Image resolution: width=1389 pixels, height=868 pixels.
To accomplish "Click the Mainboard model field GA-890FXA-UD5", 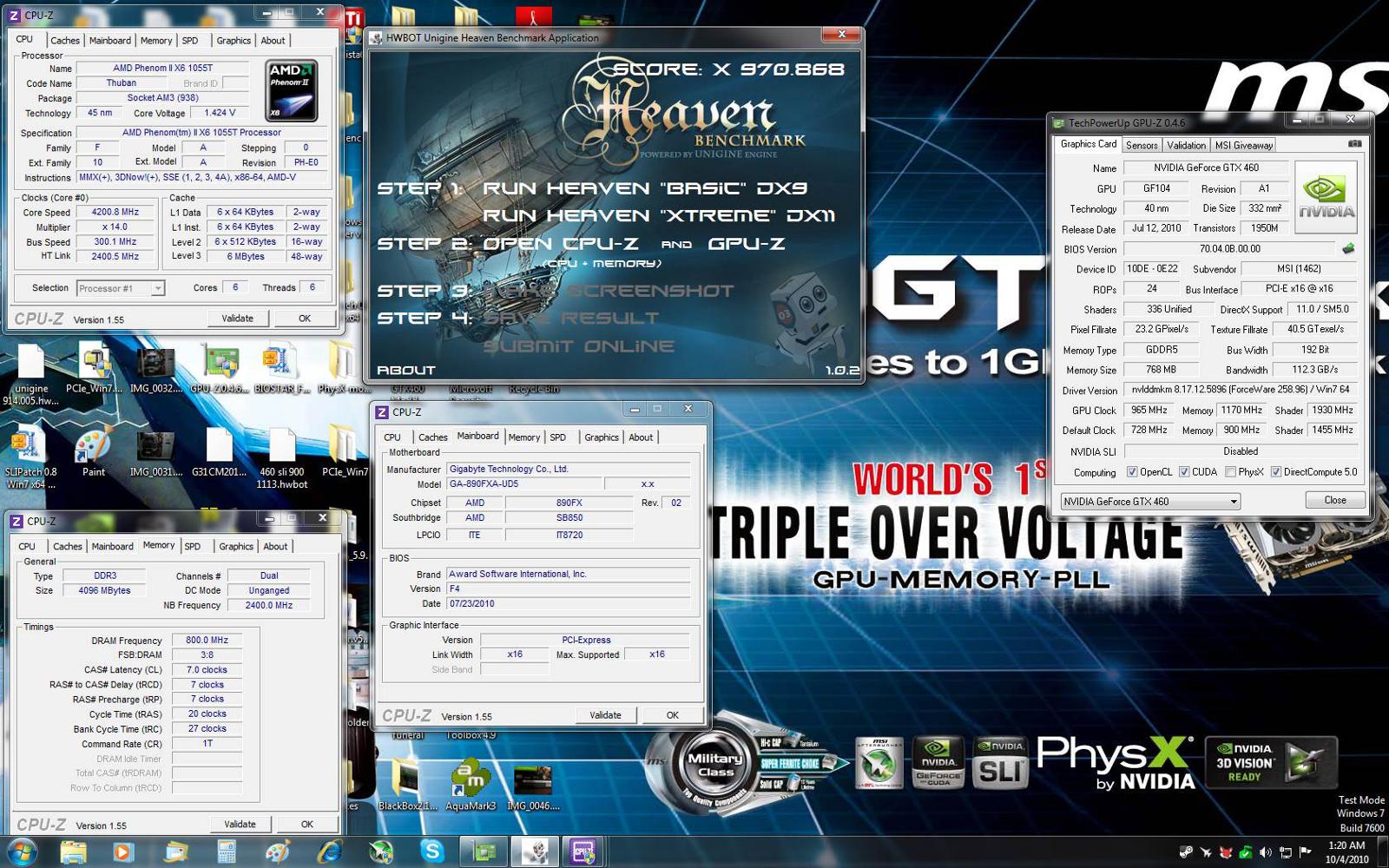I will pyautogui.click(x=523, y=483).
